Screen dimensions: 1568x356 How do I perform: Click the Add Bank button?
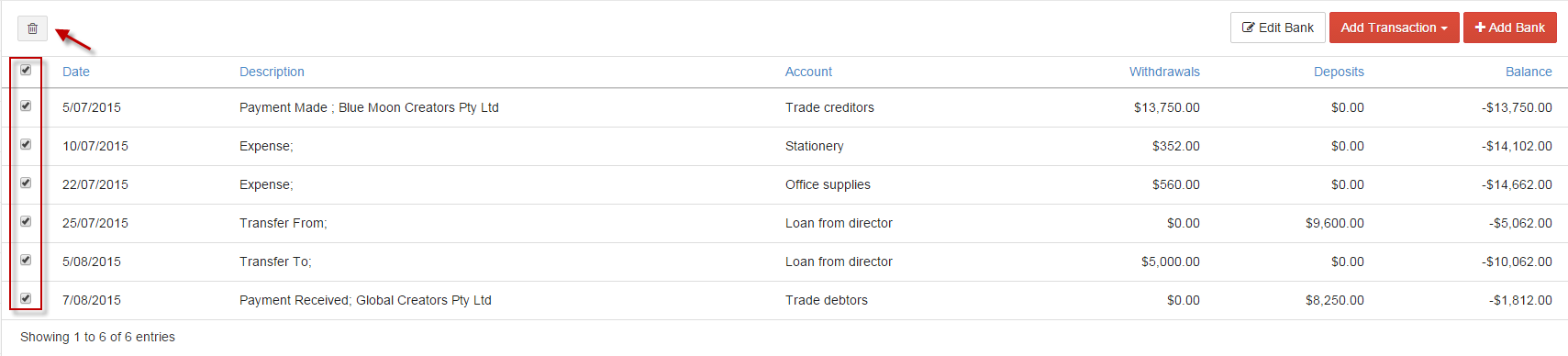click(1509, 28)
